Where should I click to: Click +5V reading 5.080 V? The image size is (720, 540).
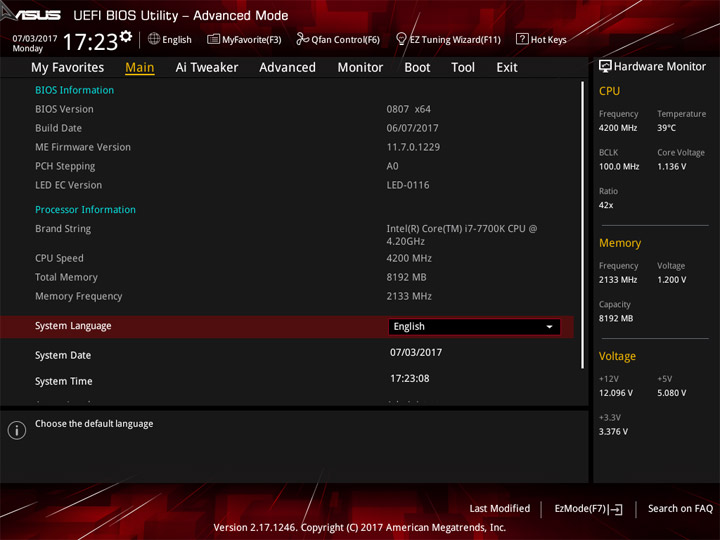pyautogui.click(x=671, y=393)
